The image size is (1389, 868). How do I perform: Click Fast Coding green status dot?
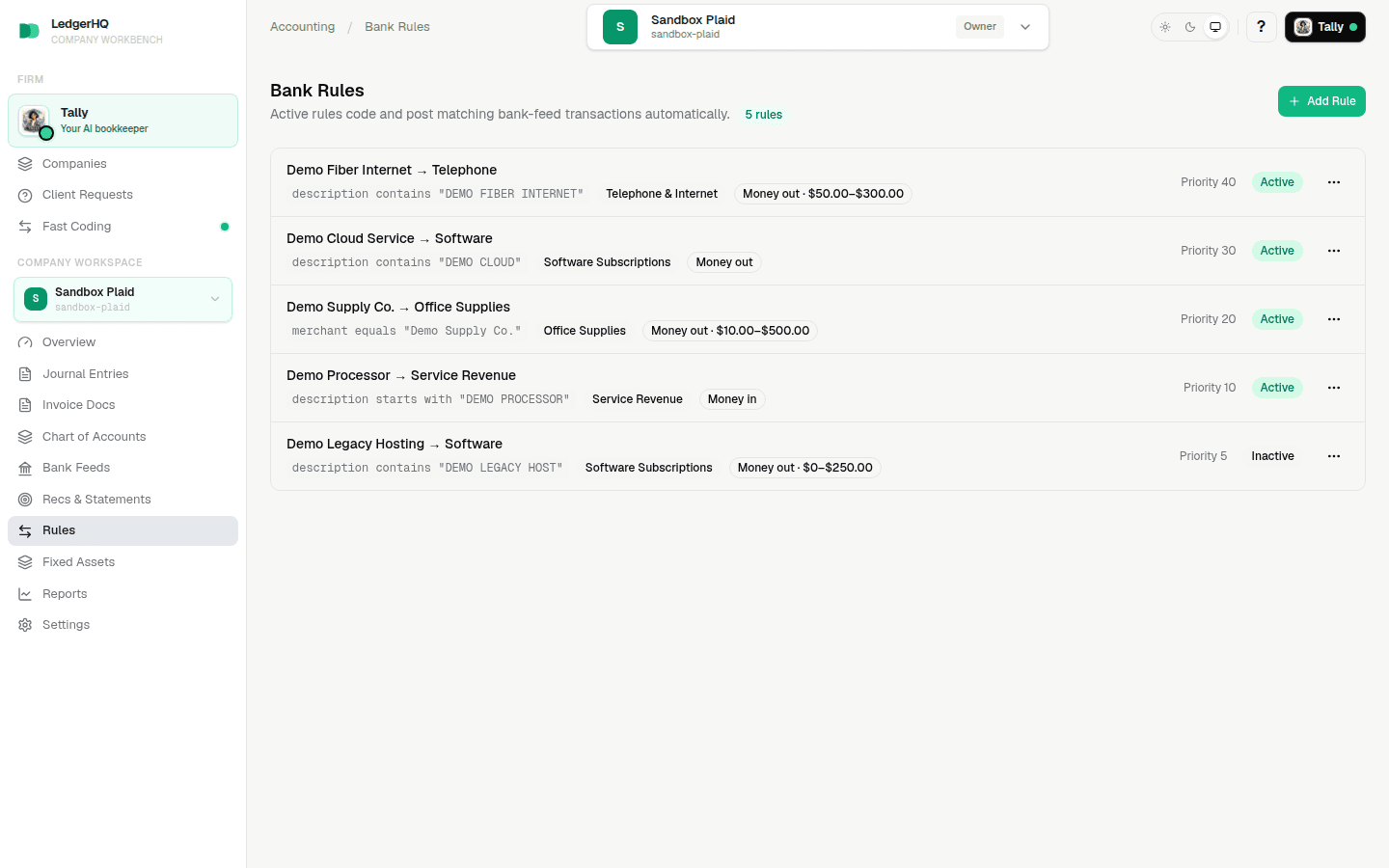point(225,227)
